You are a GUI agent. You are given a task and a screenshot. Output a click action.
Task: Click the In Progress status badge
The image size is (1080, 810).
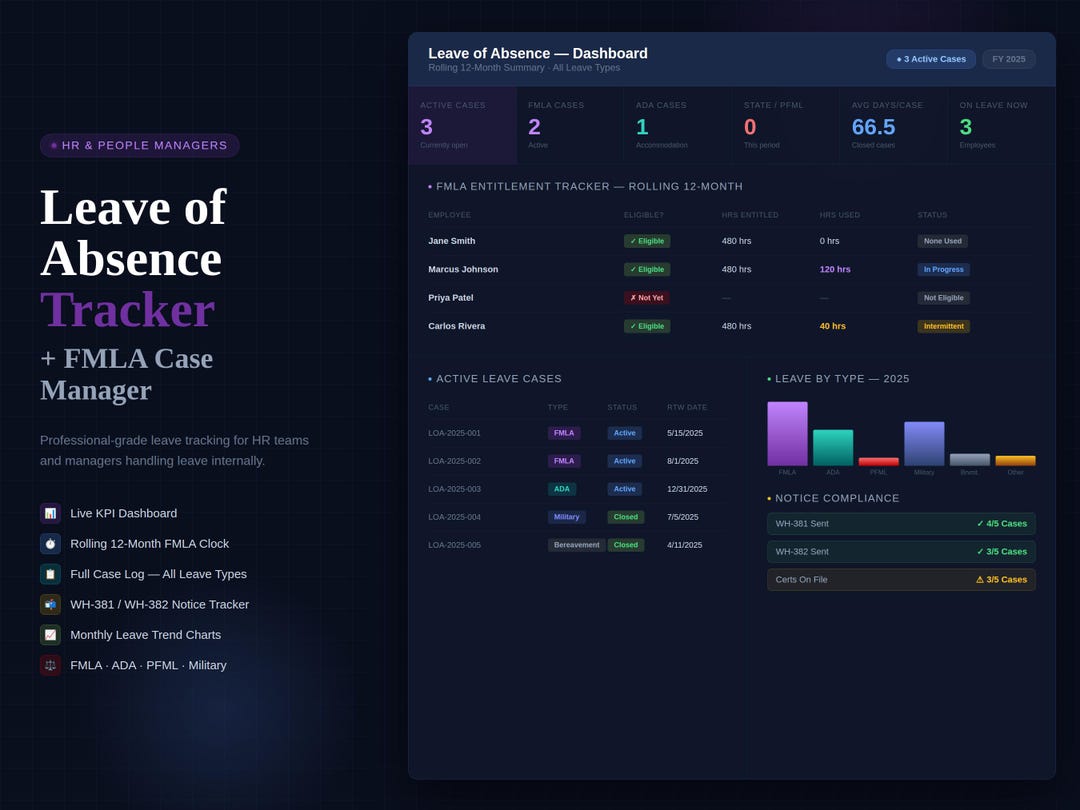[x=943, y=269]
